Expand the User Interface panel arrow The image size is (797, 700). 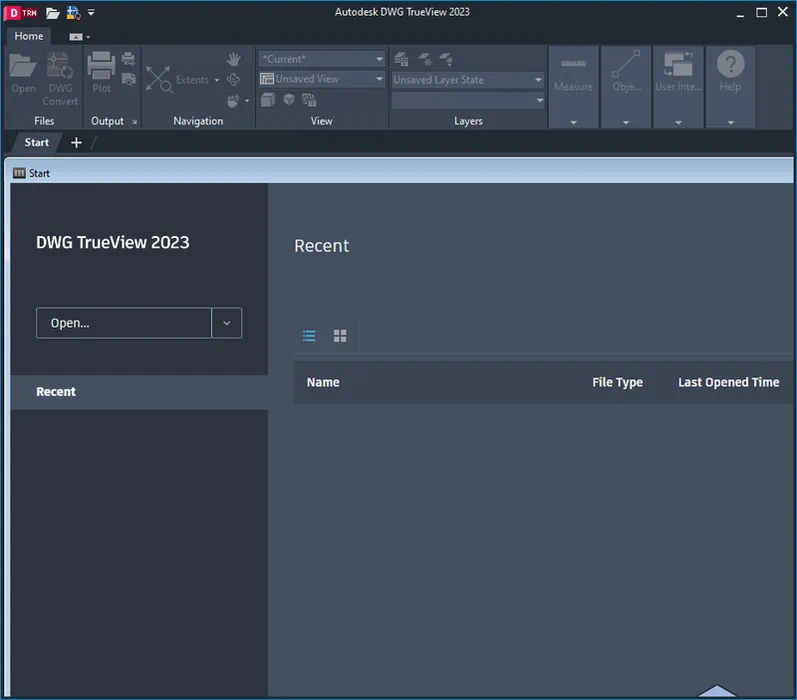click(x=678, y=123)
